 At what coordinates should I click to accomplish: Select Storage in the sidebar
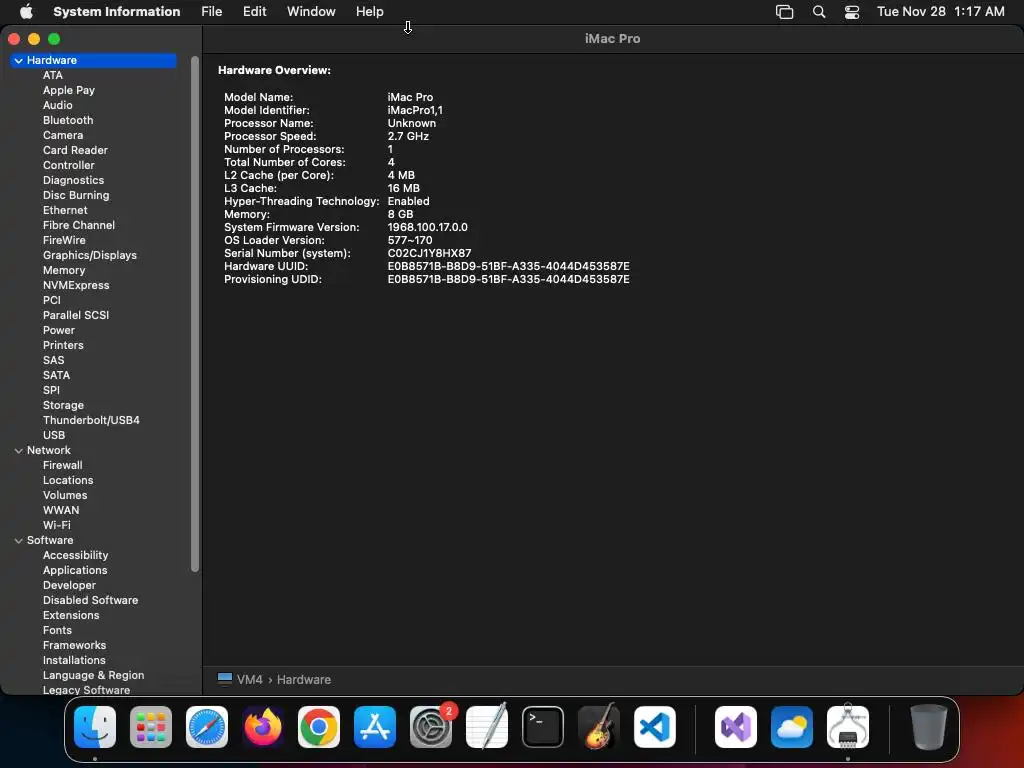63,406
